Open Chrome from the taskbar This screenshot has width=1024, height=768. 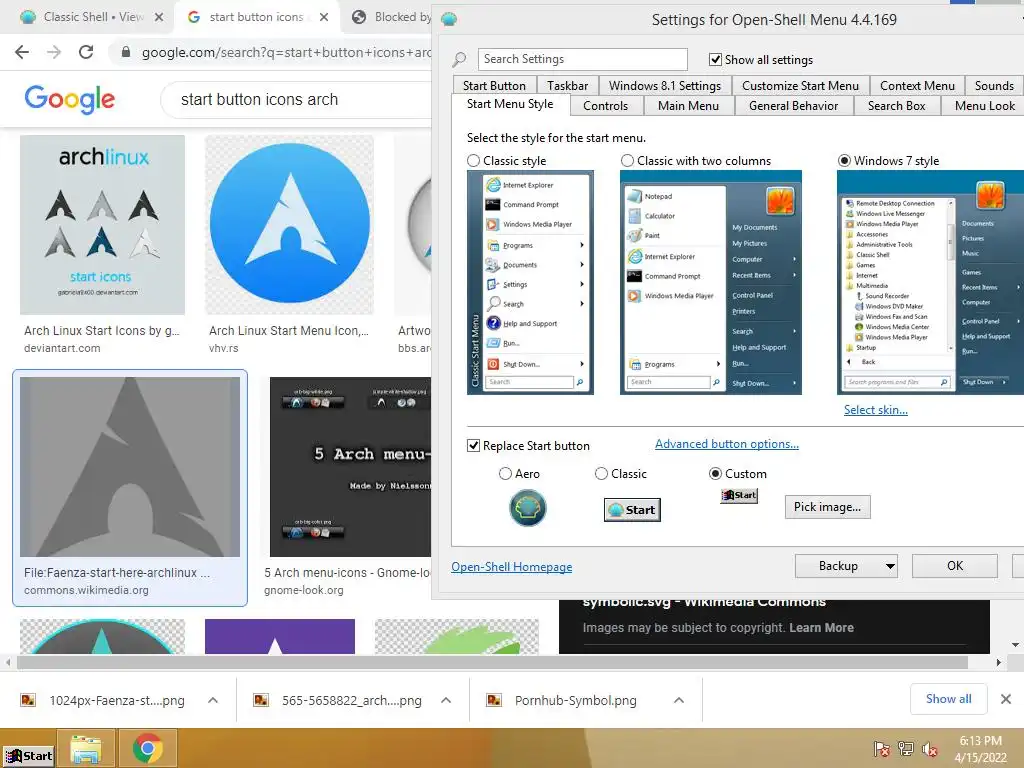[x=148, y=748]
